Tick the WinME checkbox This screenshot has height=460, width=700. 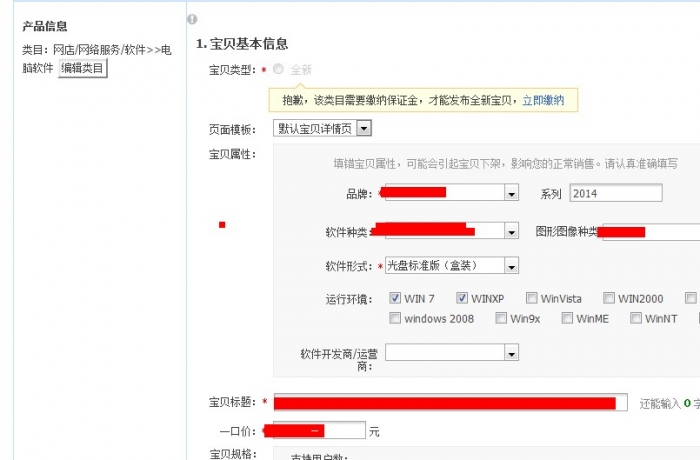click(x=567, y=319)
